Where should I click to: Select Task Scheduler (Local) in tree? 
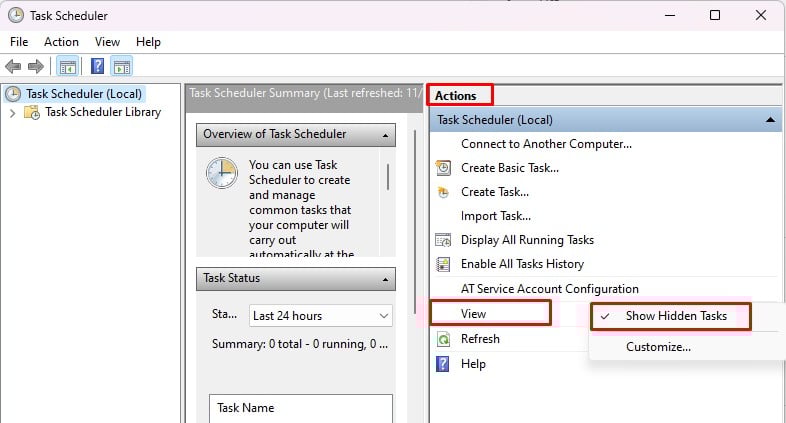pyautogui.click(x=84, y=94)
